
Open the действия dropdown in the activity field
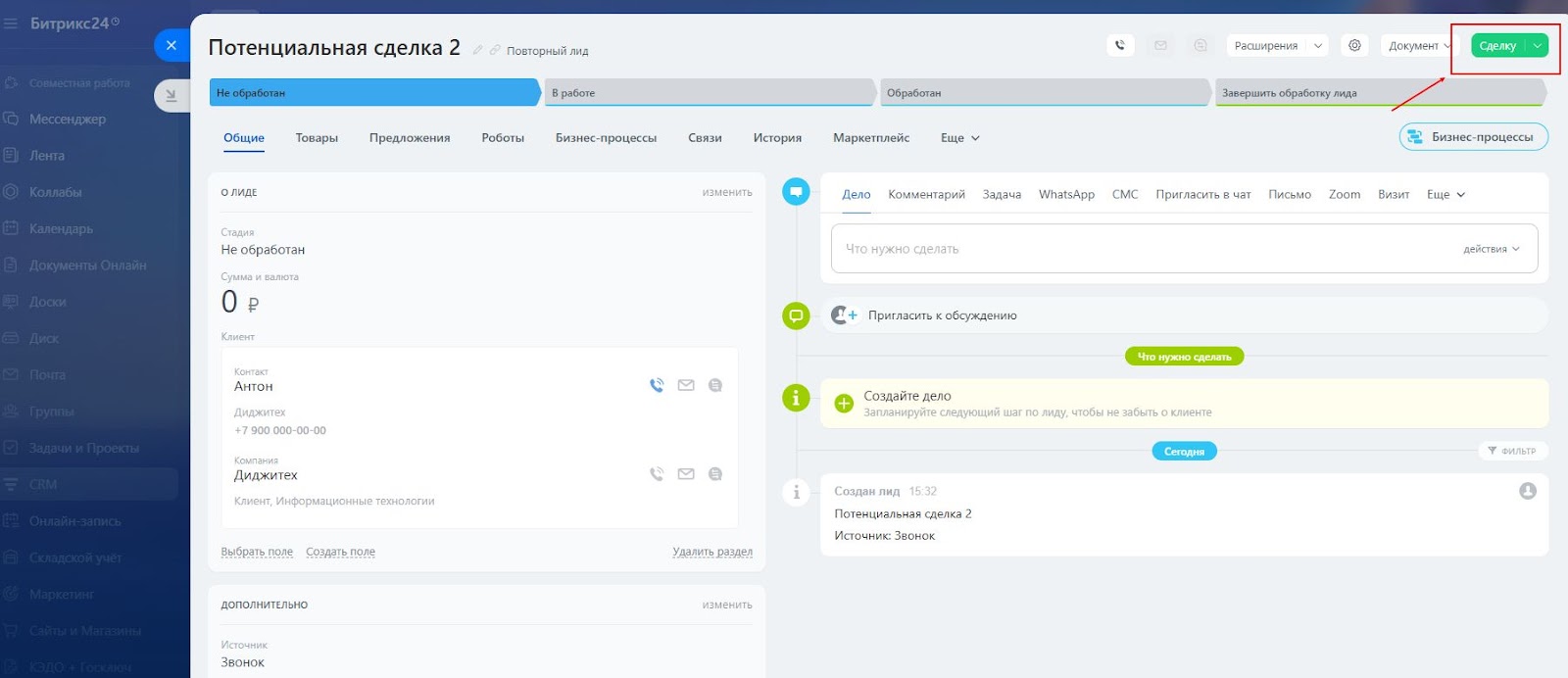click(x=1491, y=249)
